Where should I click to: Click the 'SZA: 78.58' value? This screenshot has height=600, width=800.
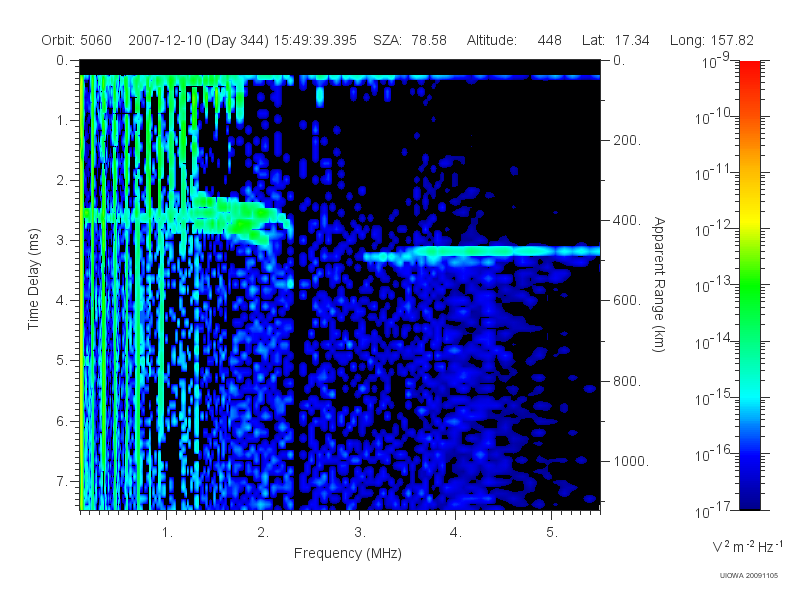coord(410,40)
